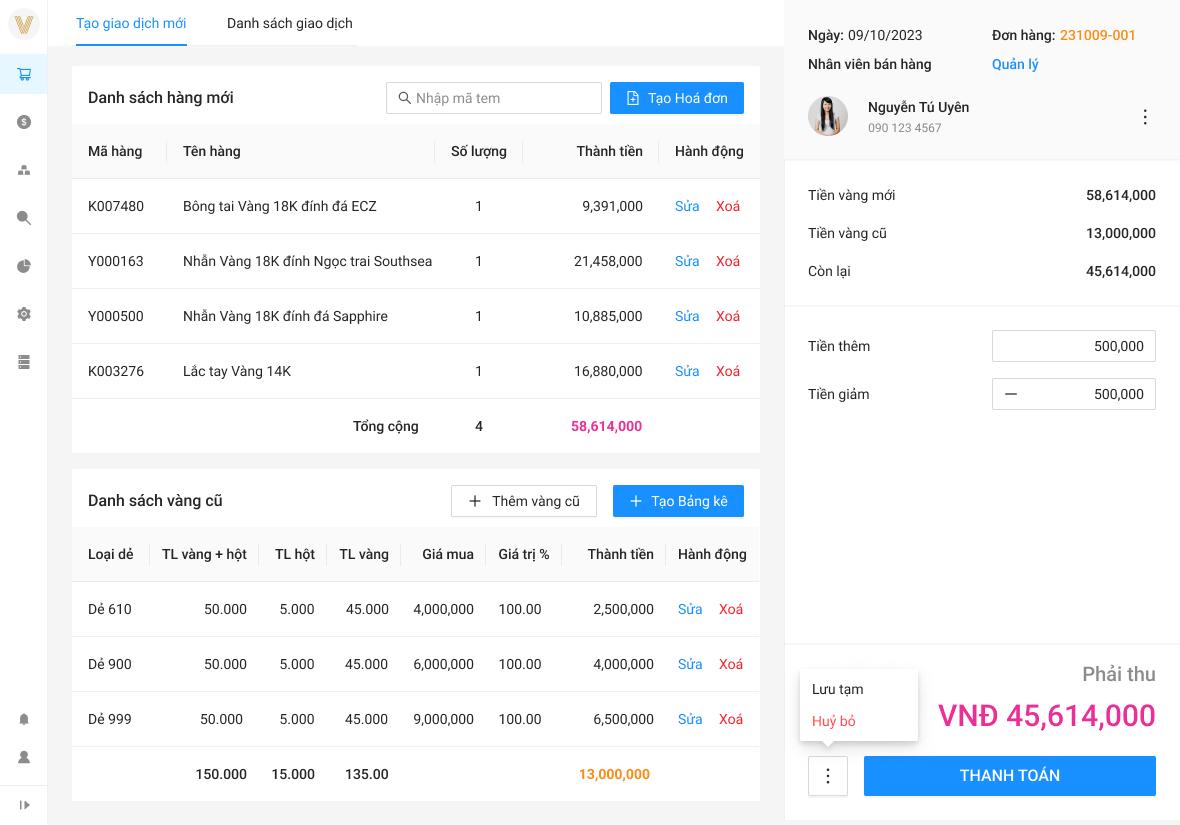Click Xoá for item K007480
The image size is (1180, 825).
pyautogui.click(x=728, y=206)
